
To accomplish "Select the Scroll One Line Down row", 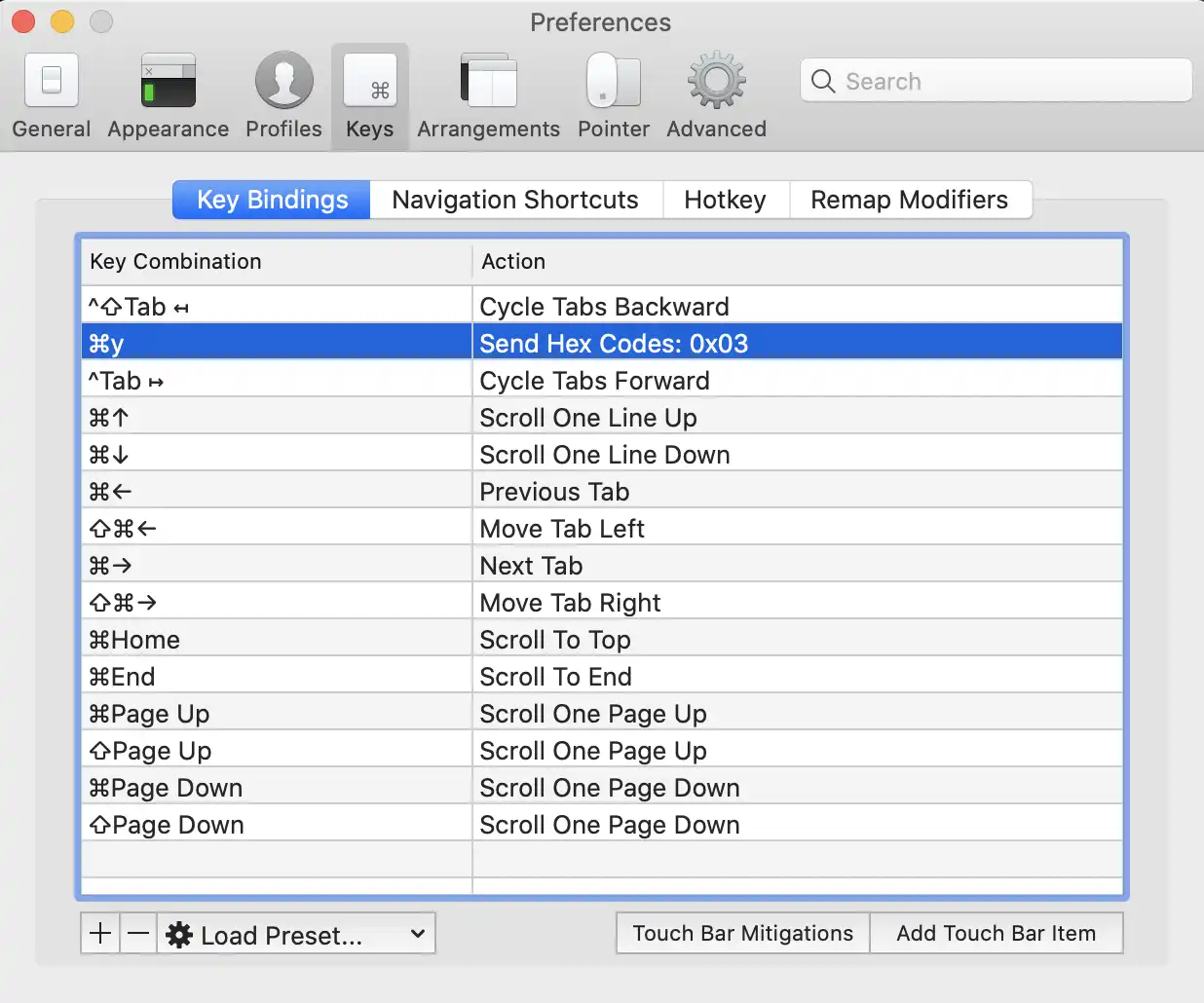I will click(x=602, y=454).
